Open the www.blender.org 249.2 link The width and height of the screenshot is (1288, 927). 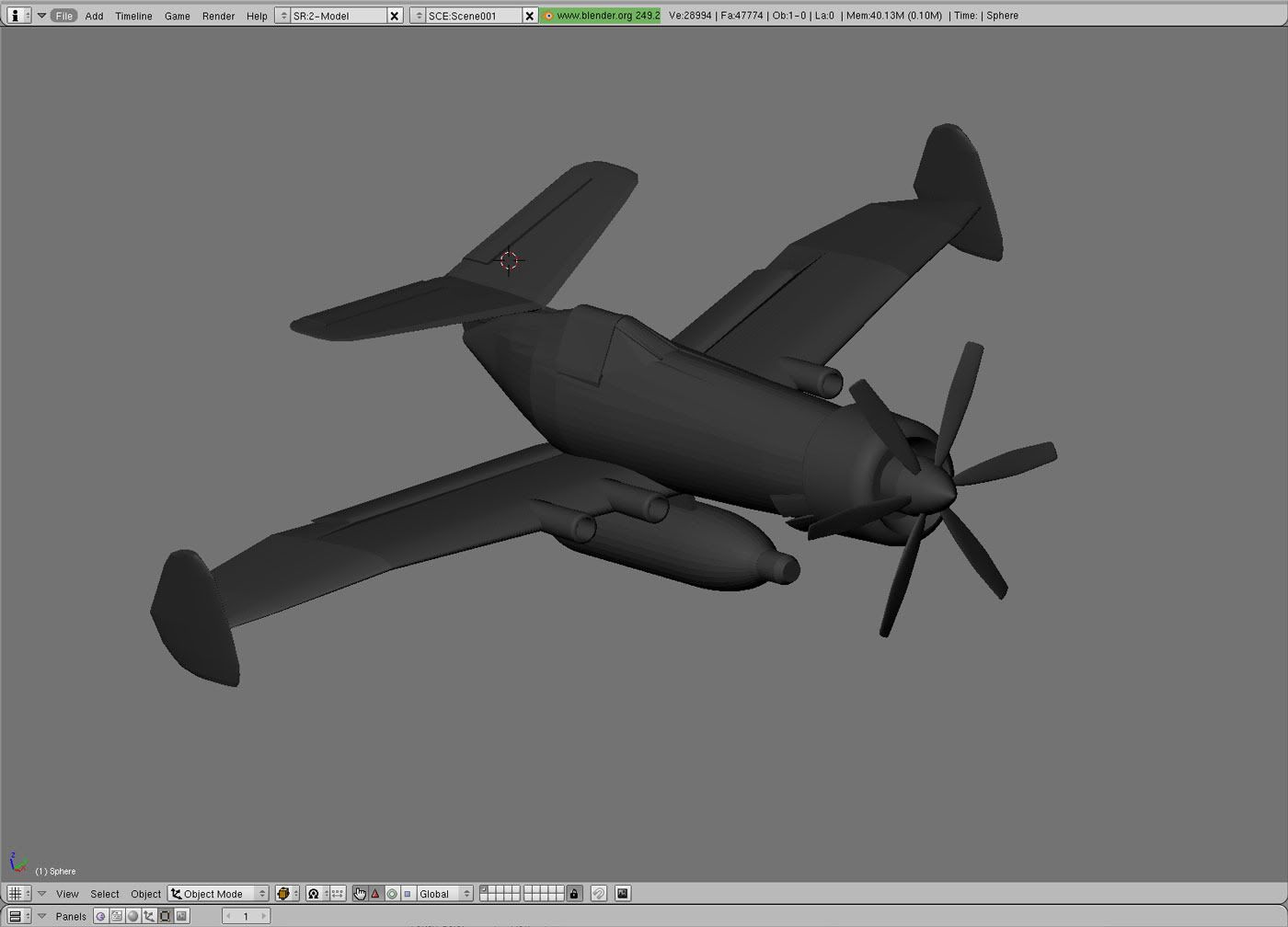[x=600, y=16]
